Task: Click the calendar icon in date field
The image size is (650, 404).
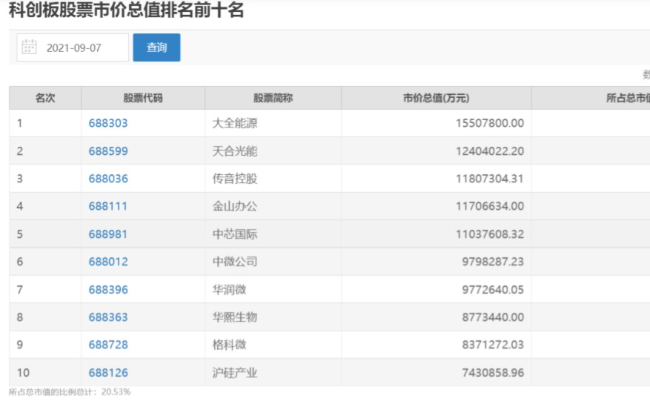Action: [x=29, y=47]
